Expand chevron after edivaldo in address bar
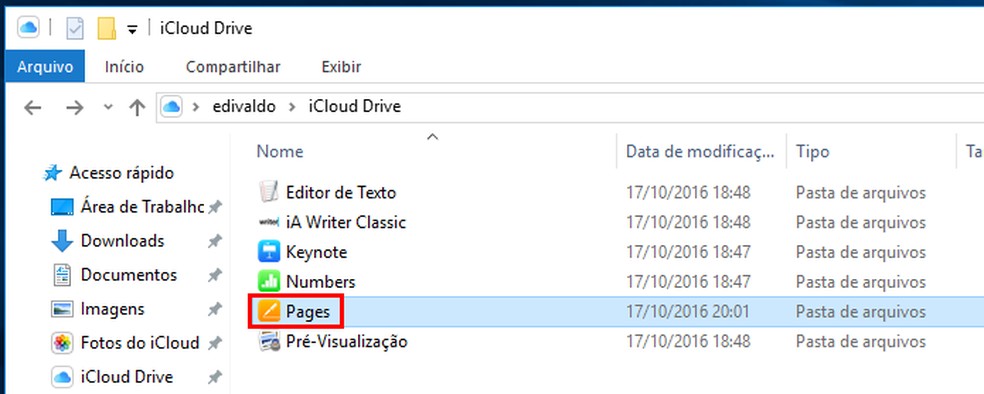Image resolution: width=984 pixels, height=394 pixels. click(x=291, y=107)
